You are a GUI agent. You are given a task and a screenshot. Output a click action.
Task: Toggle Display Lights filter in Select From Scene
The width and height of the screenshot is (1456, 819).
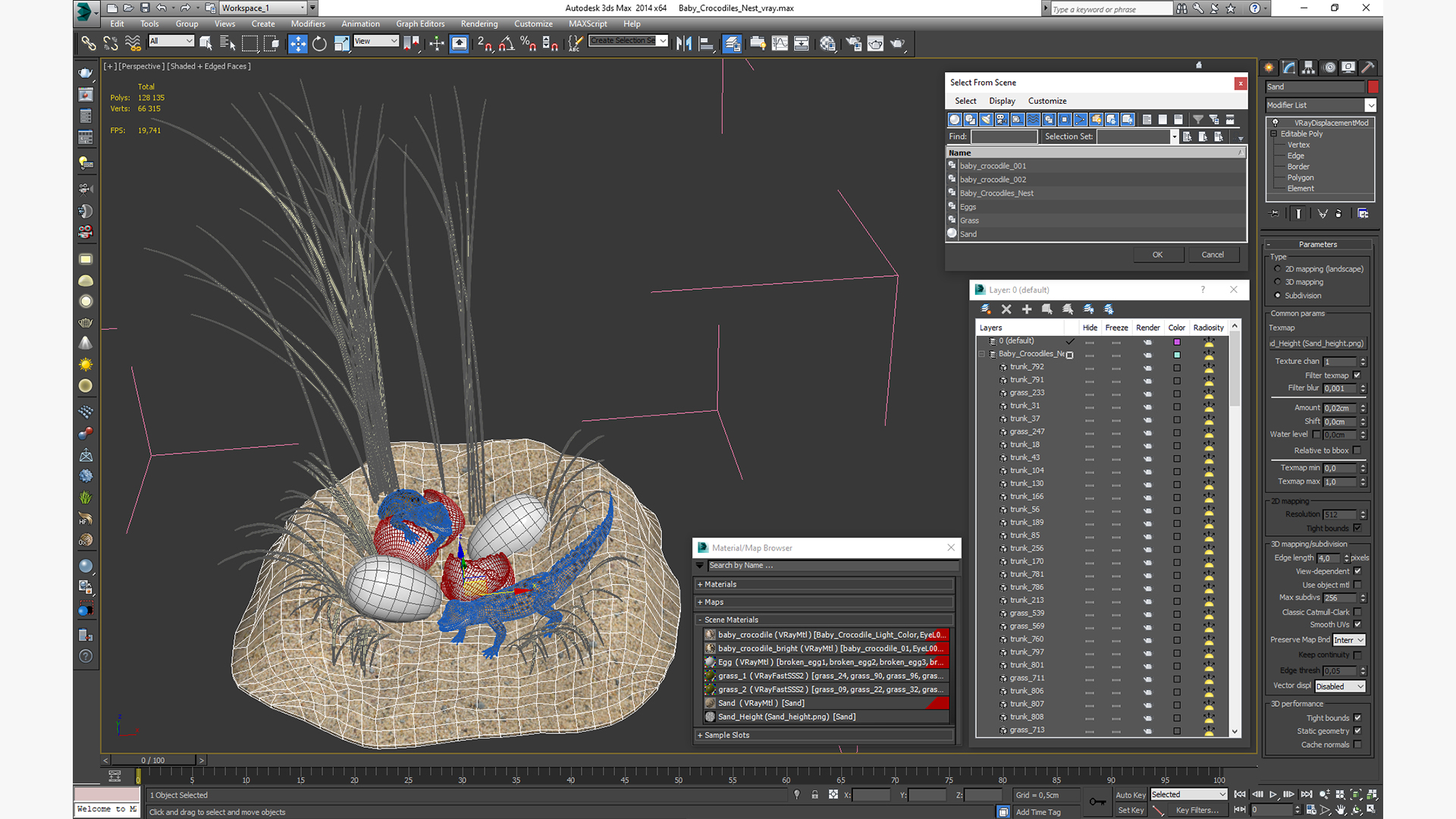[986, 119]
